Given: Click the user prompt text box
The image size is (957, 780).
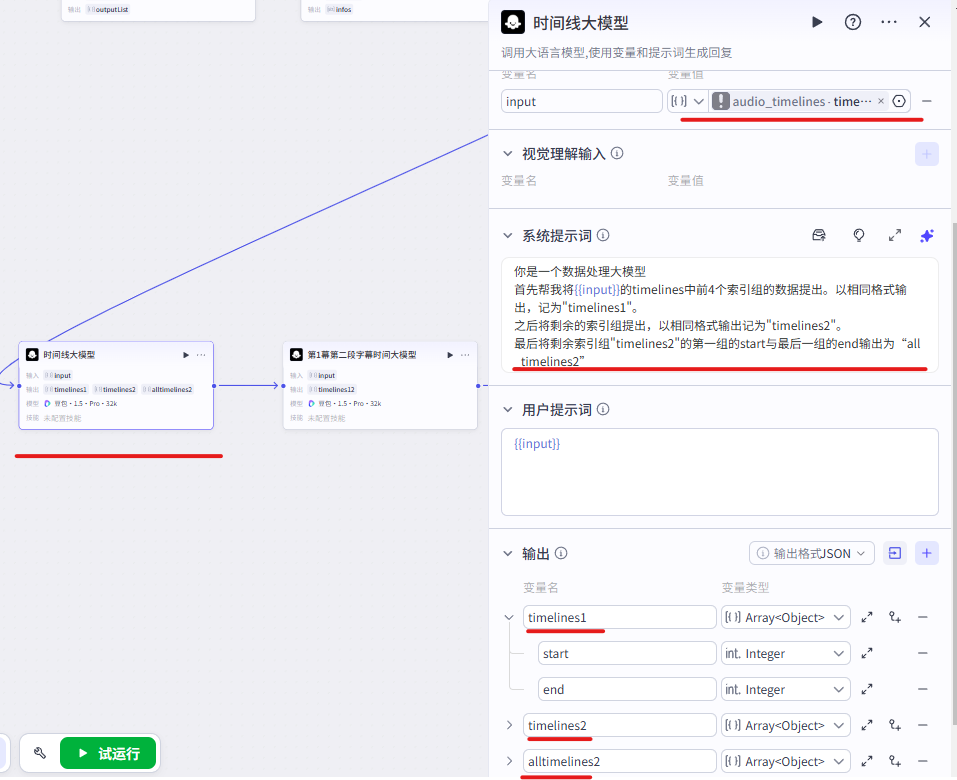Looking at the screenshot, I should pyautogui.click(x=720, y=472).
